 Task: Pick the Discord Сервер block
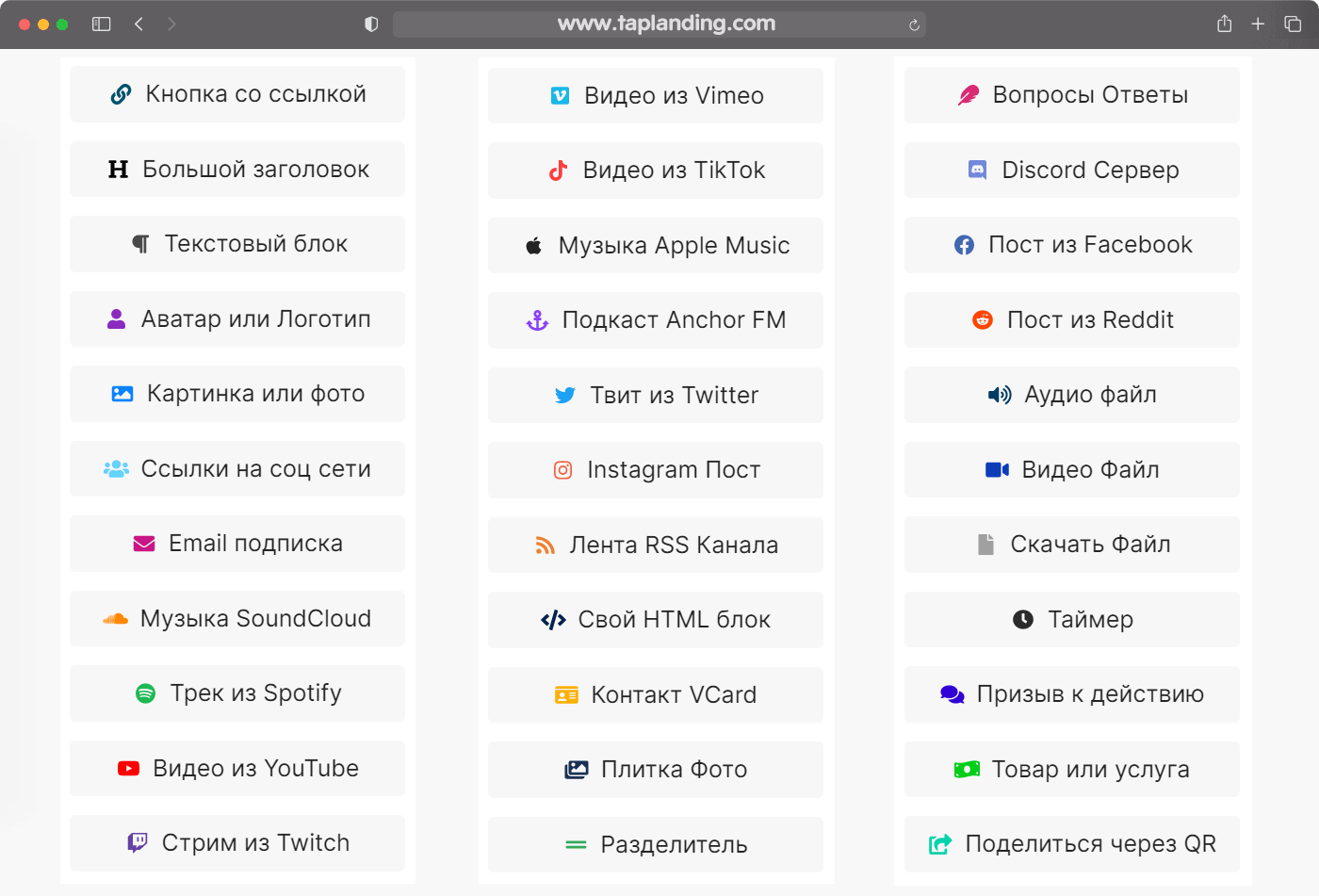click(1072, 170)
